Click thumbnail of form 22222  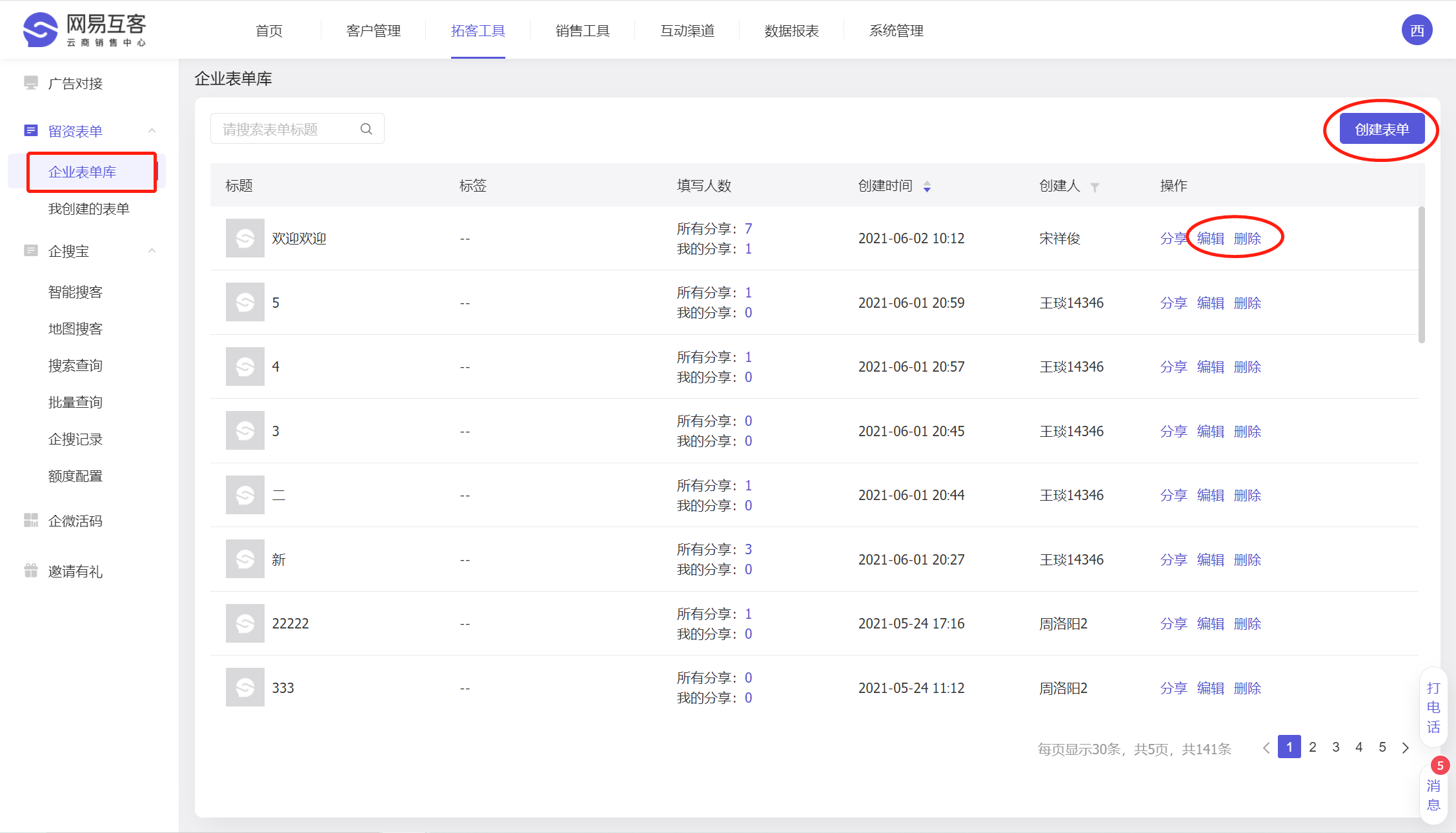(245, 623)
